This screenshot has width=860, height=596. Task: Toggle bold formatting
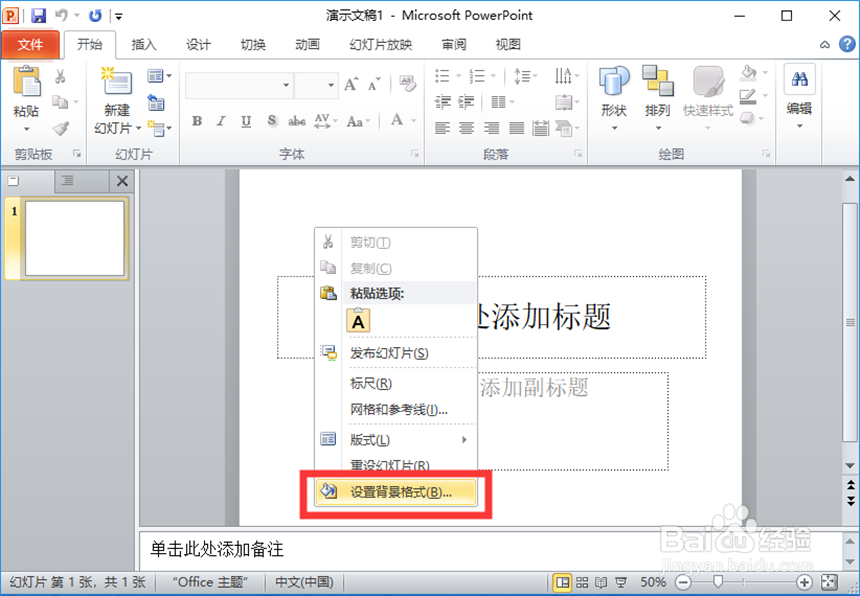pyautogui.click(x=197, y=121)
